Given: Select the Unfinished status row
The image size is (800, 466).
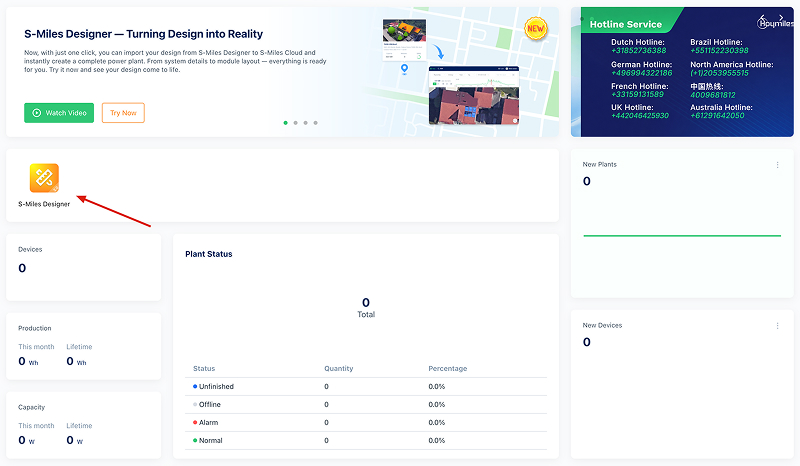Looking at the screenshot, I should tap(366, 387).
